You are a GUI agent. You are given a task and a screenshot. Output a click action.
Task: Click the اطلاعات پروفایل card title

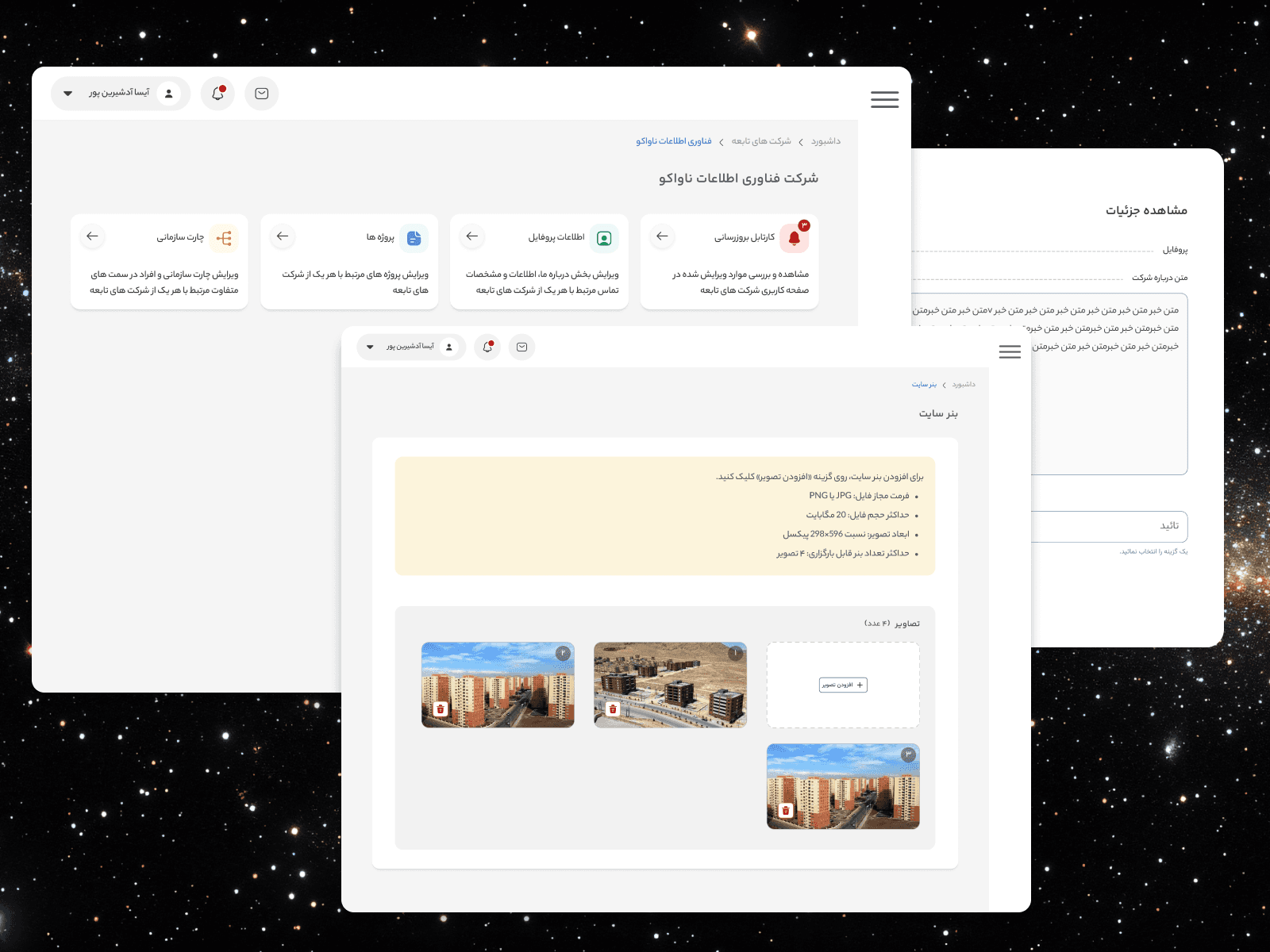(556, 237)
